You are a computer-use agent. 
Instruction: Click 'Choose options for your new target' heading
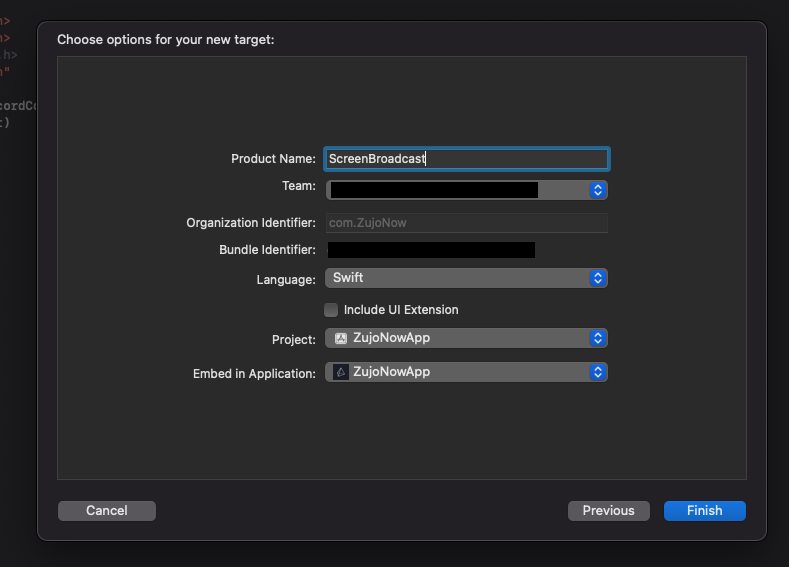coord(166,40)
